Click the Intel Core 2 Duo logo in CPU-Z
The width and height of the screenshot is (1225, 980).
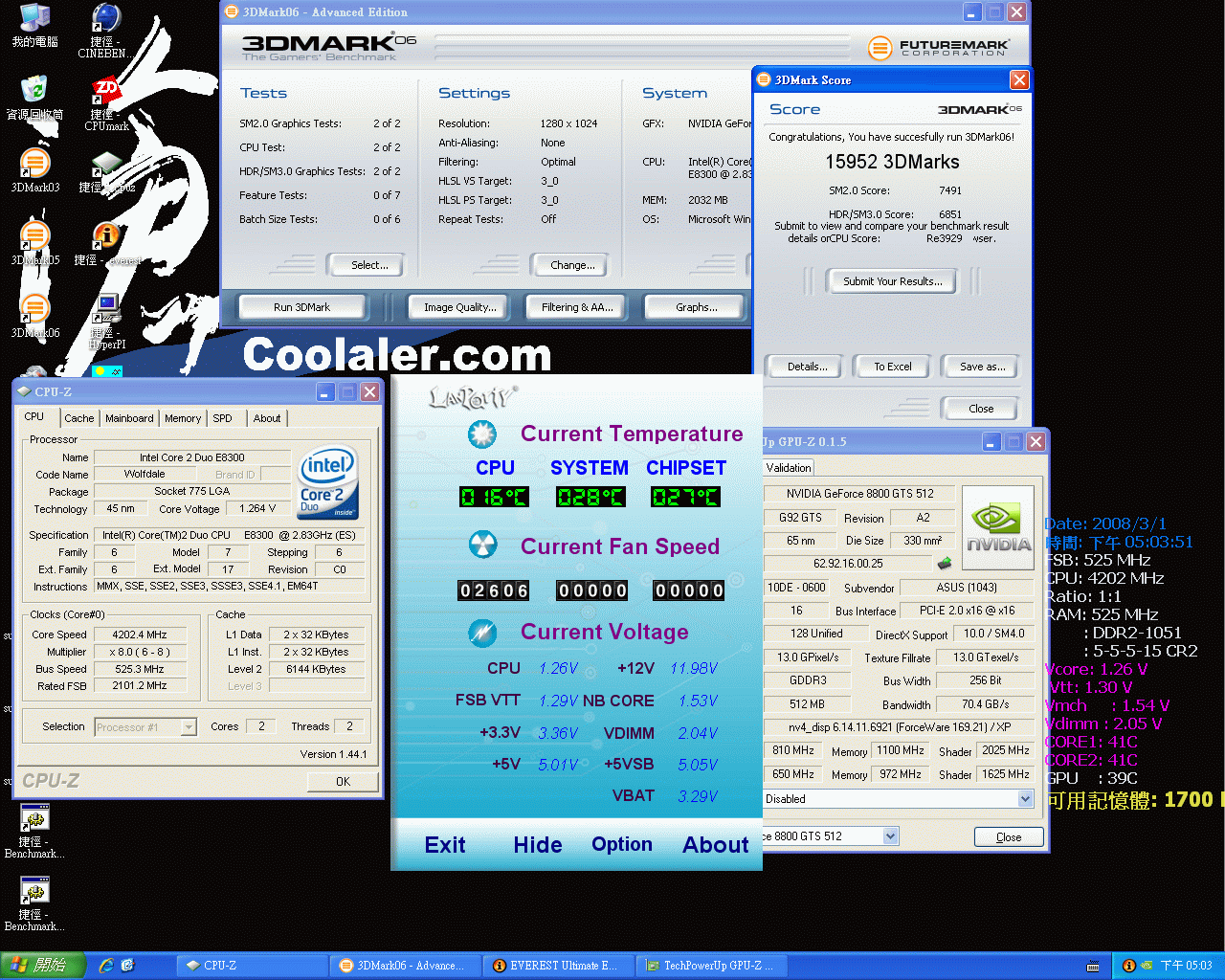pos(328,482)
